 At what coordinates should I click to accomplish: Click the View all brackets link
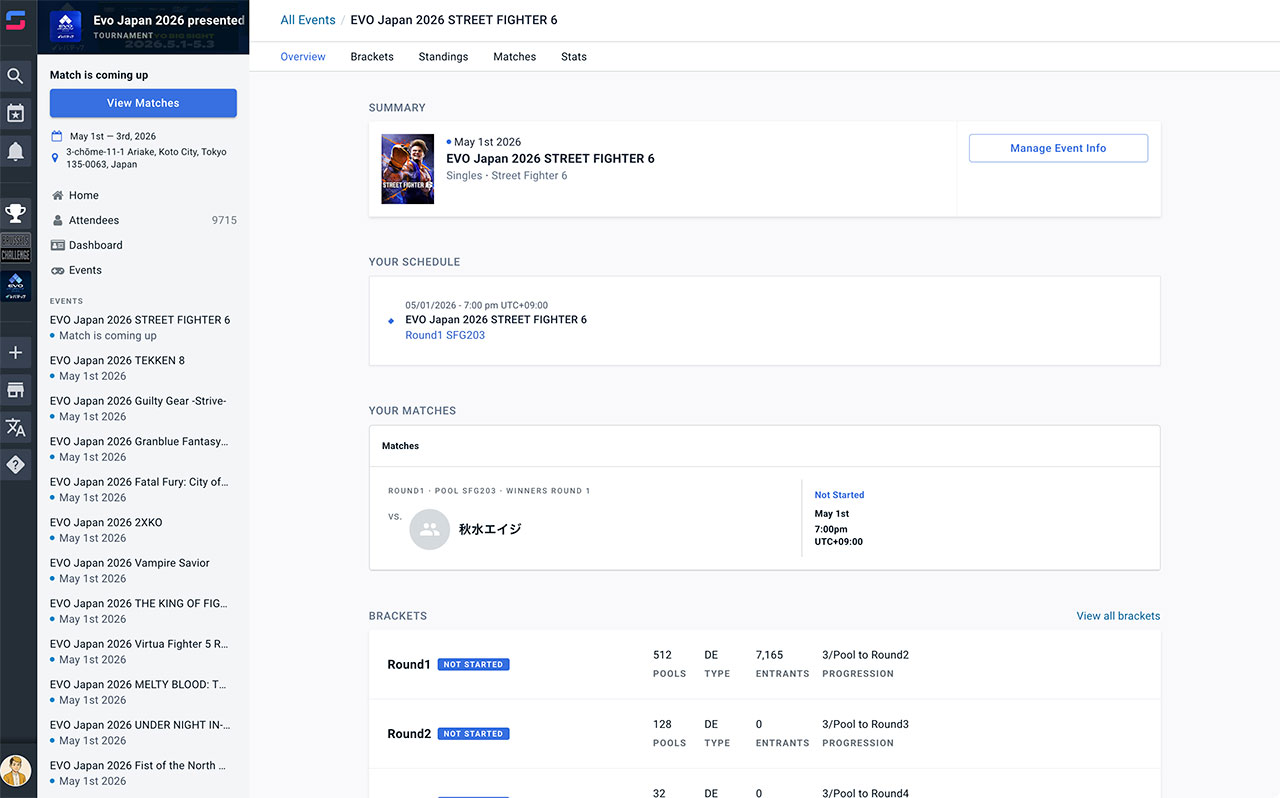[1118, 616]
